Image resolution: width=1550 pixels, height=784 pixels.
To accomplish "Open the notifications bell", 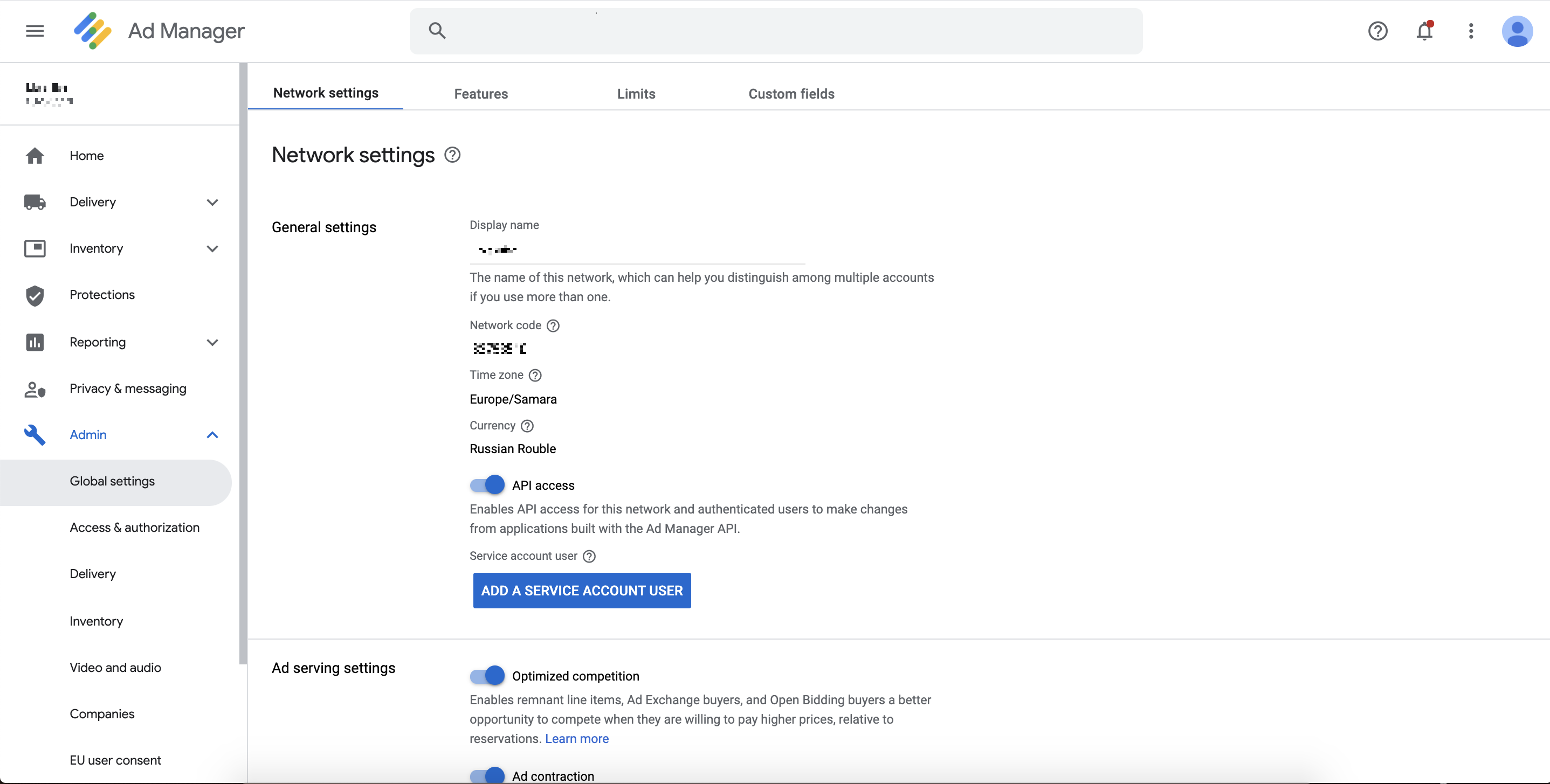I will 1424,31.
